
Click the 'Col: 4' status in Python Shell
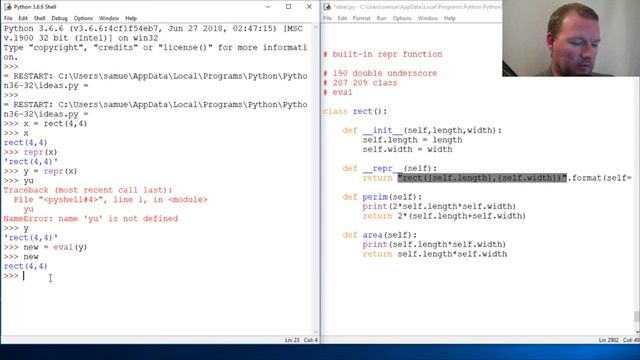click(x=311, y=340)
